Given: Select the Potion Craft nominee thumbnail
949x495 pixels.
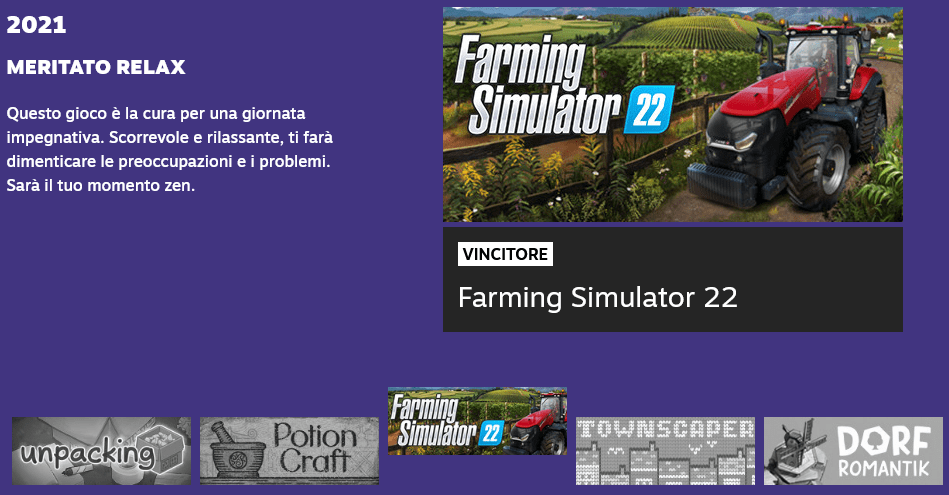Looking at the screenshot, I should 289,451.
